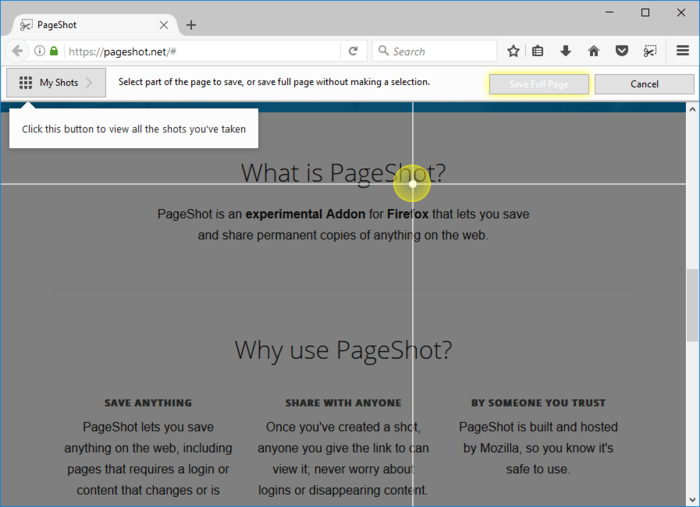
Task: Open site information icon in address bar
Action: [x=40, y=51]
